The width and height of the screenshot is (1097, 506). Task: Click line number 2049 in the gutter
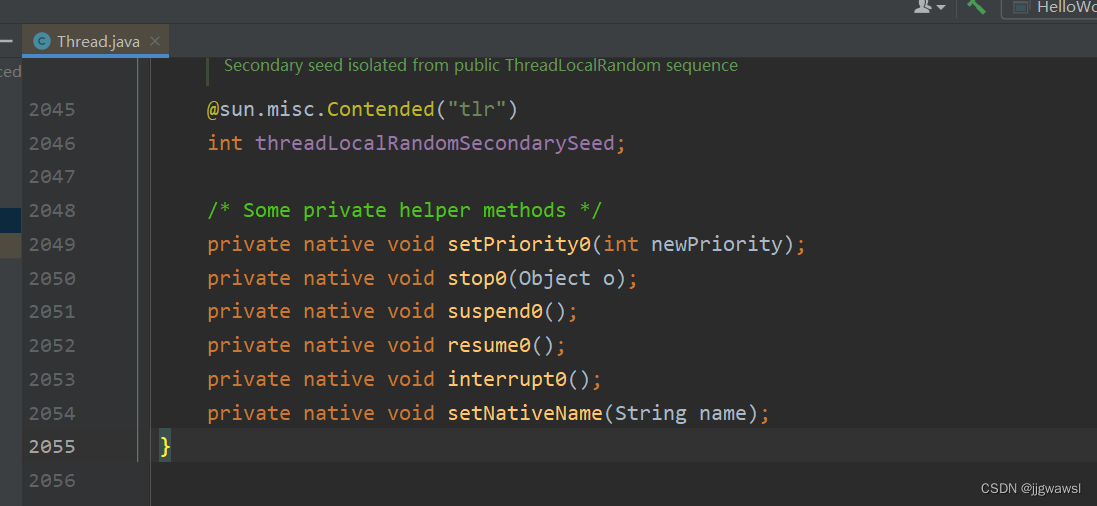(x=52, y=245)
